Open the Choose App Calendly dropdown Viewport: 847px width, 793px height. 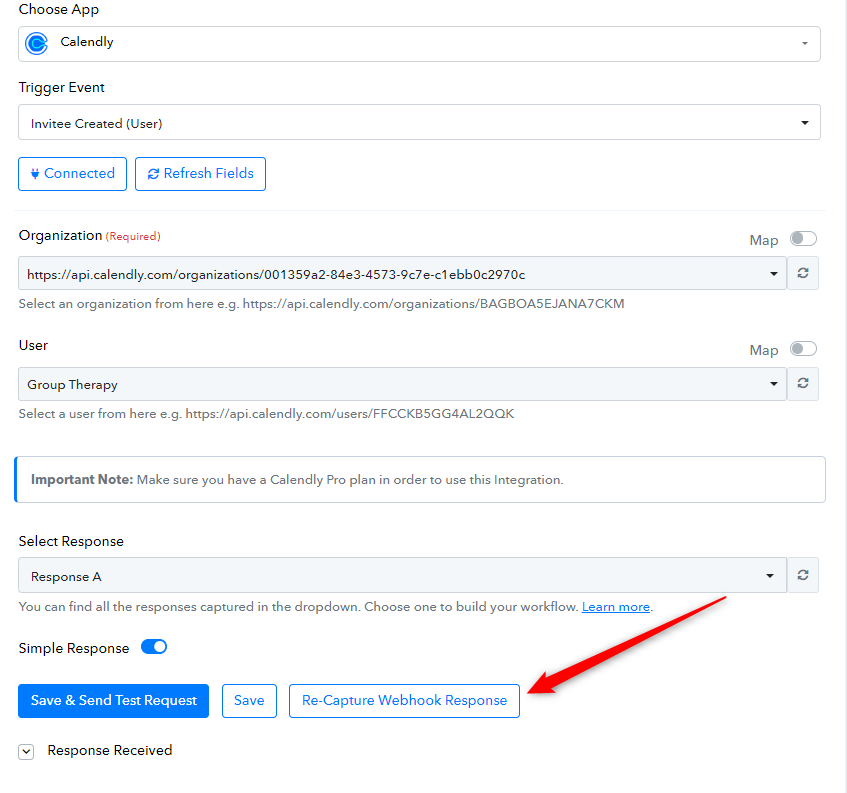tap(419, 44)
